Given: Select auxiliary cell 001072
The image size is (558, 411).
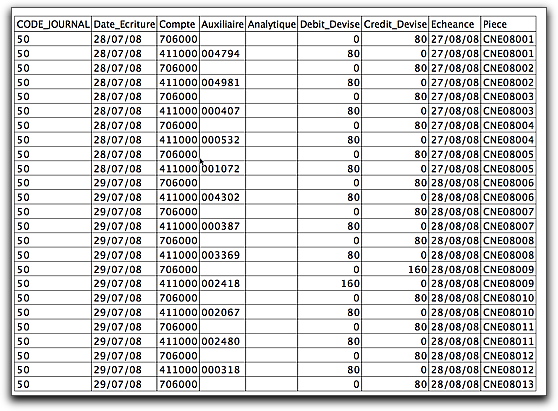Looking at the screenshot, I should [x=222, y=169].
